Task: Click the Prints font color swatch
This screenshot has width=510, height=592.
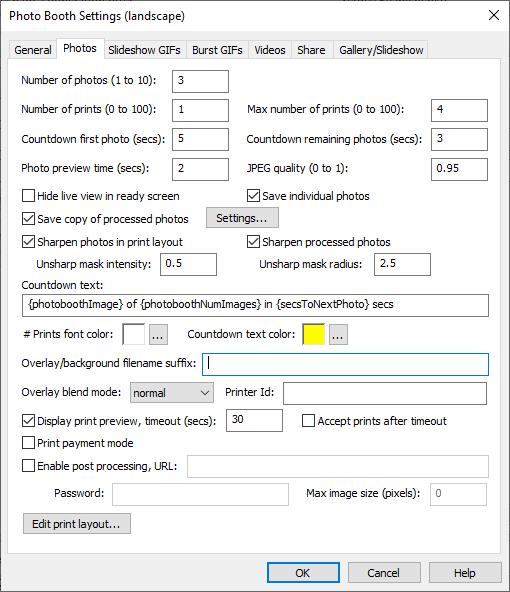Action: (134, 334)
